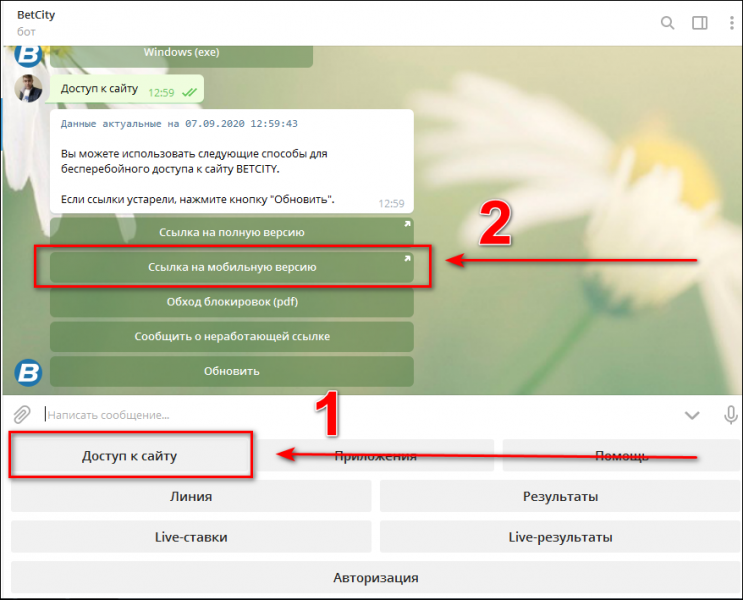Click the Если ссылки устарели text line
The height and width of the screenshot is (600, 743).
pyautogui.click(x=198, y=200)
